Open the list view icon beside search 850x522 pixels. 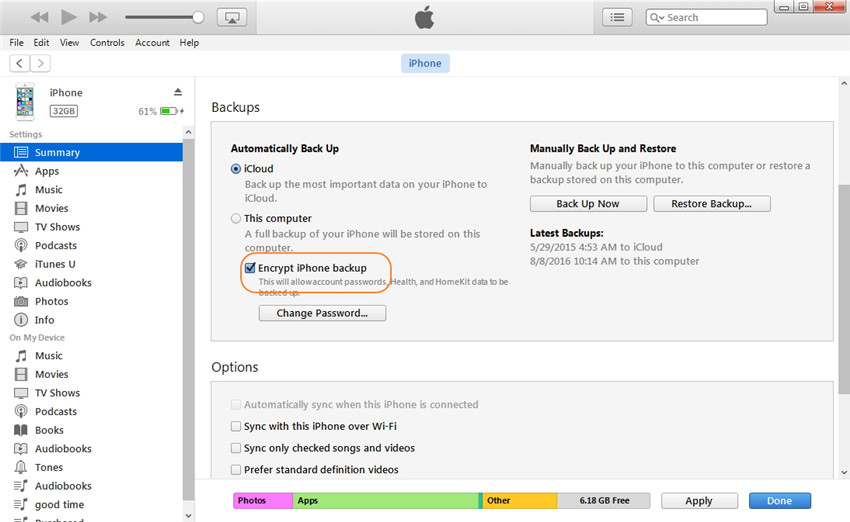618,17
